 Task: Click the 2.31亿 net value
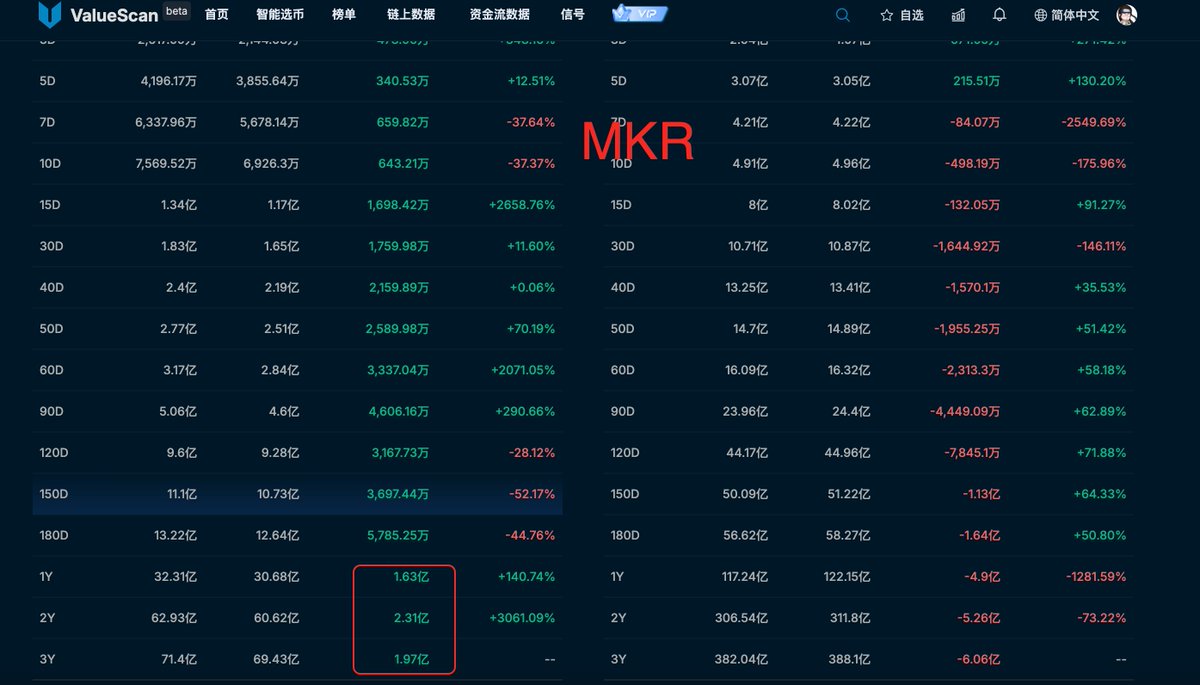click(x=412, y=618)
